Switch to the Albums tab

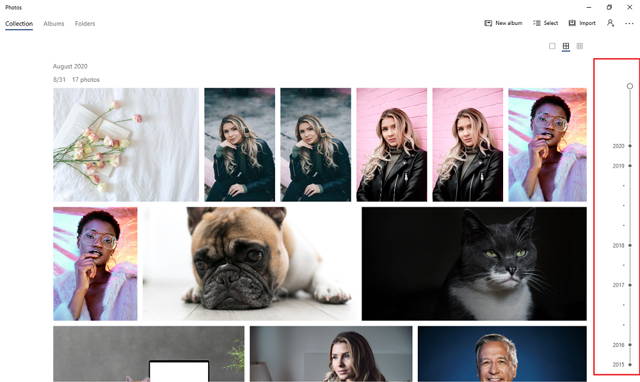pyautogui.click(x=54, y=24)
